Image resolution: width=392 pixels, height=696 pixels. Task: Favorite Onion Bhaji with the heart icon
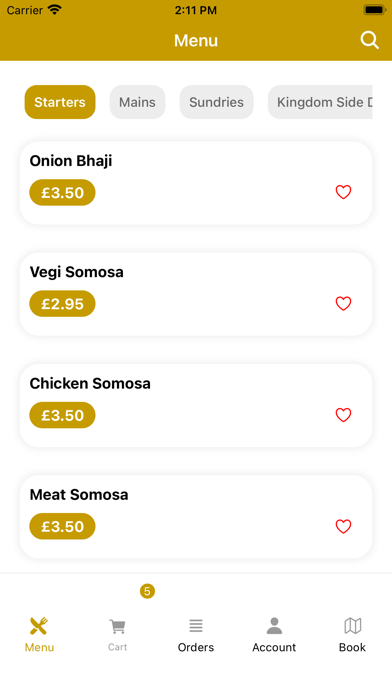(x=343, y=192)
